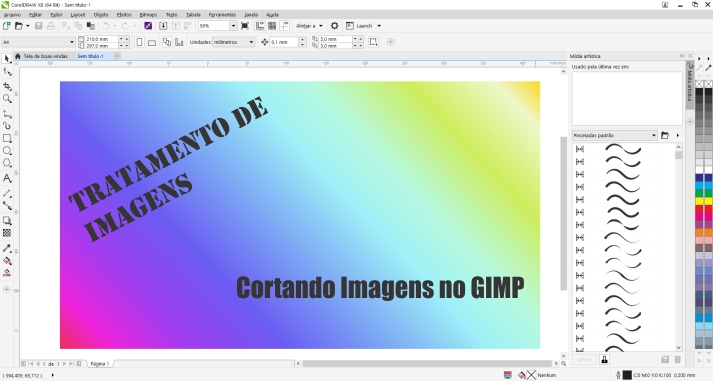Select the Connector line tool
Viewport: 713px width, 381px height.
point(7,206)
